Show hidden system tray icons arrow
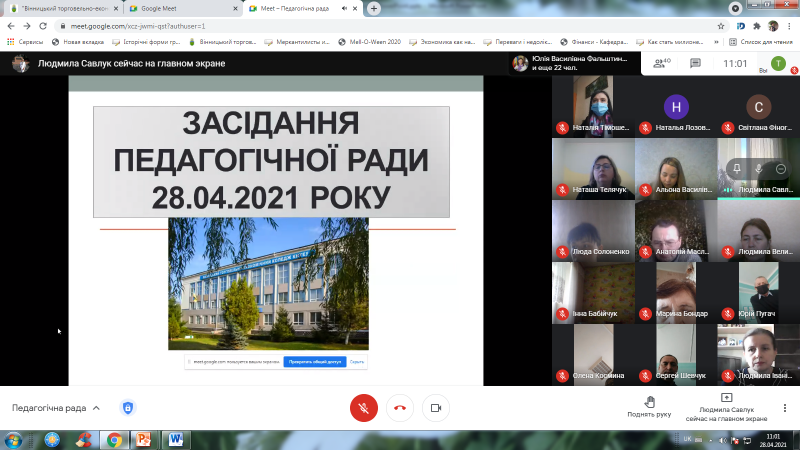This screenshot has height=450, width=800. [711, 440]
